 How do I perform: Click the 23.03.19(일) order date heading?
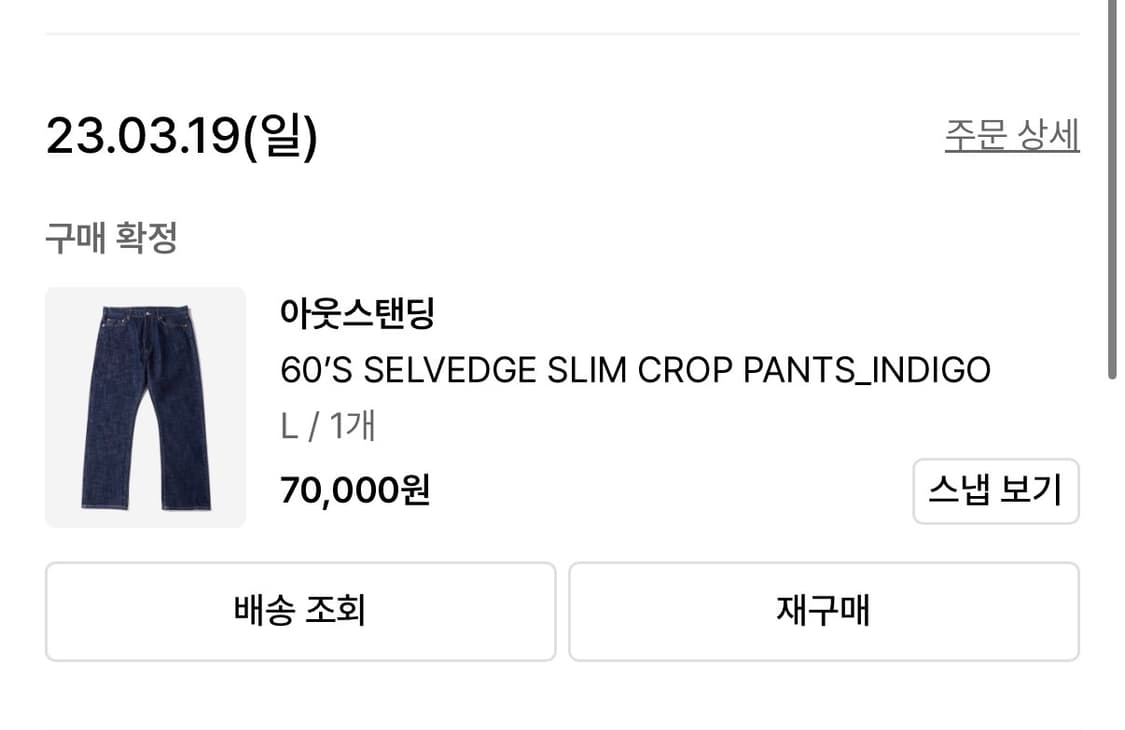[182, 136]
